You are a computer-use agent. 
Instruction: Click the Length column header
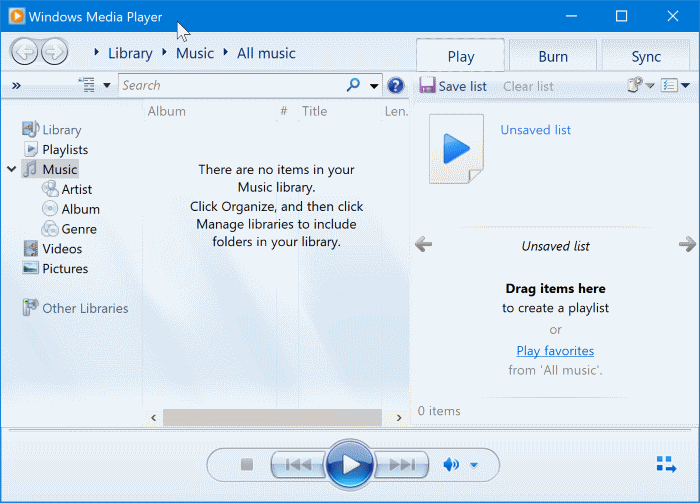(396, 111)
